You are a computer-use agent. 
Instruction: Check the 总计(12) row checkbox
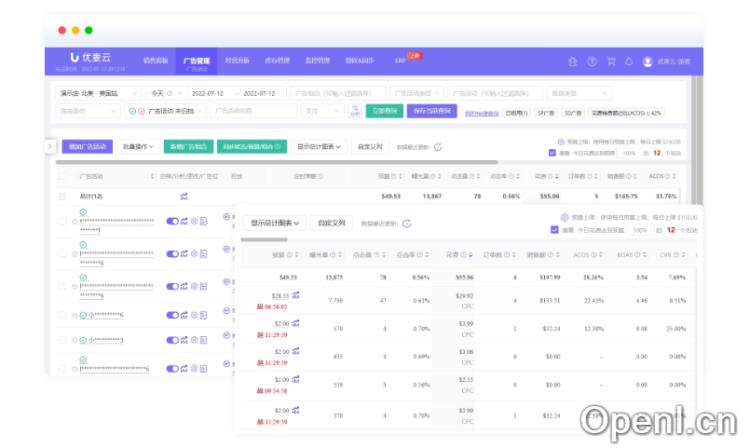click(62, 196)
